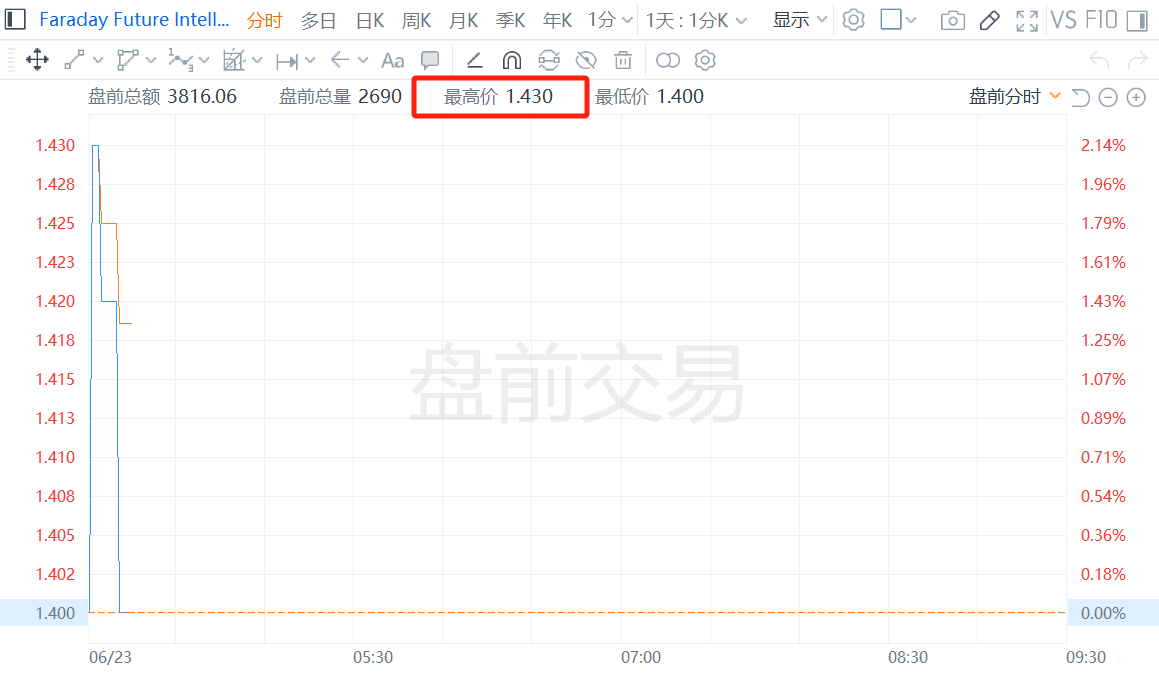Click the 2.14% percent axis label
Screen dimensions: 1159x681
[x=1103, y=146]
